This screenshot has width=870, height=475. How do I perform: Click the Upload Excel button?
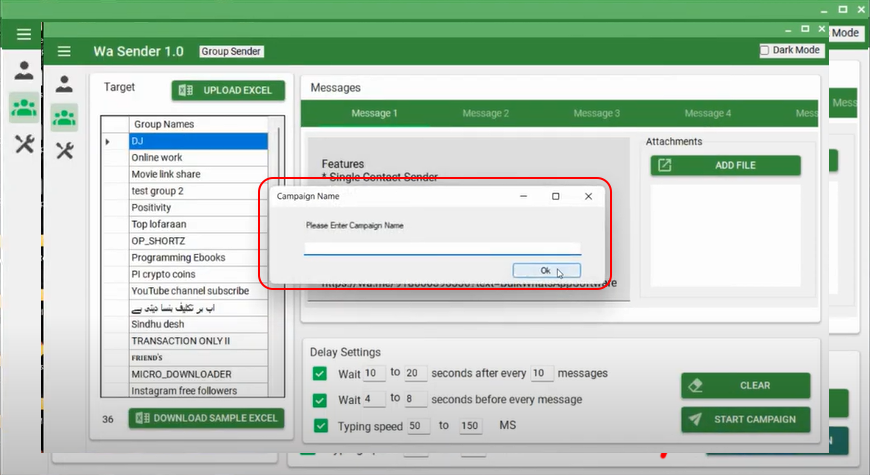(x=228, y=90)
